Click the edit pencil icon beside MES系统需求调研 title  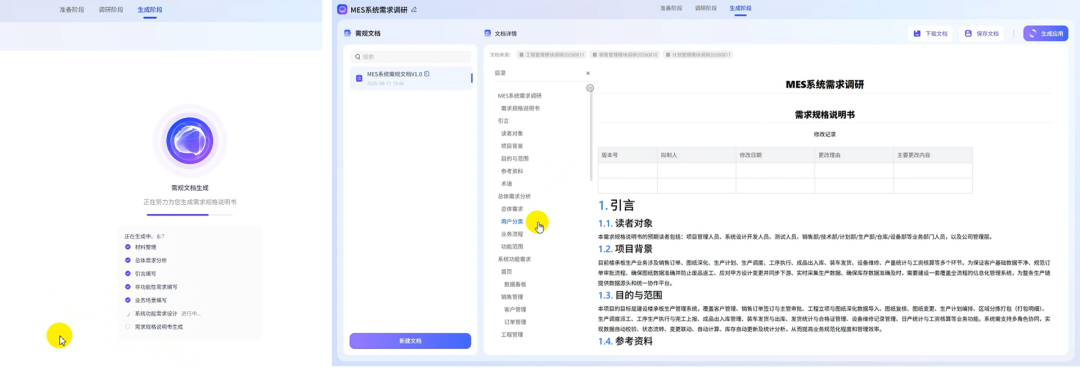[x=414, y=10]
